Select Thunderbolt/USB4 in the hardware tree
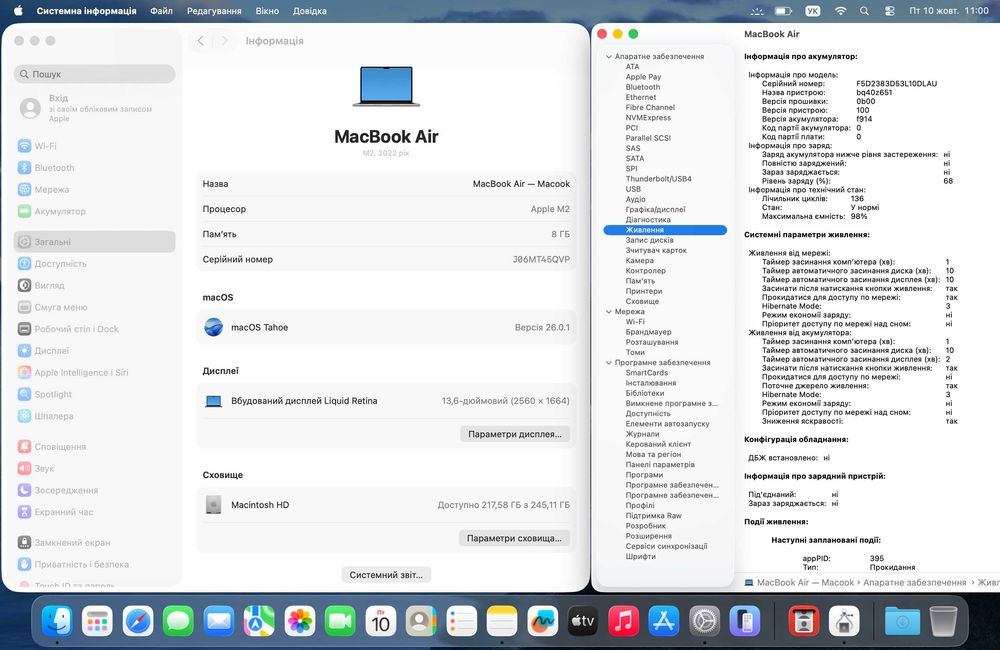The image size is (1000, 650). coord(658,179)
